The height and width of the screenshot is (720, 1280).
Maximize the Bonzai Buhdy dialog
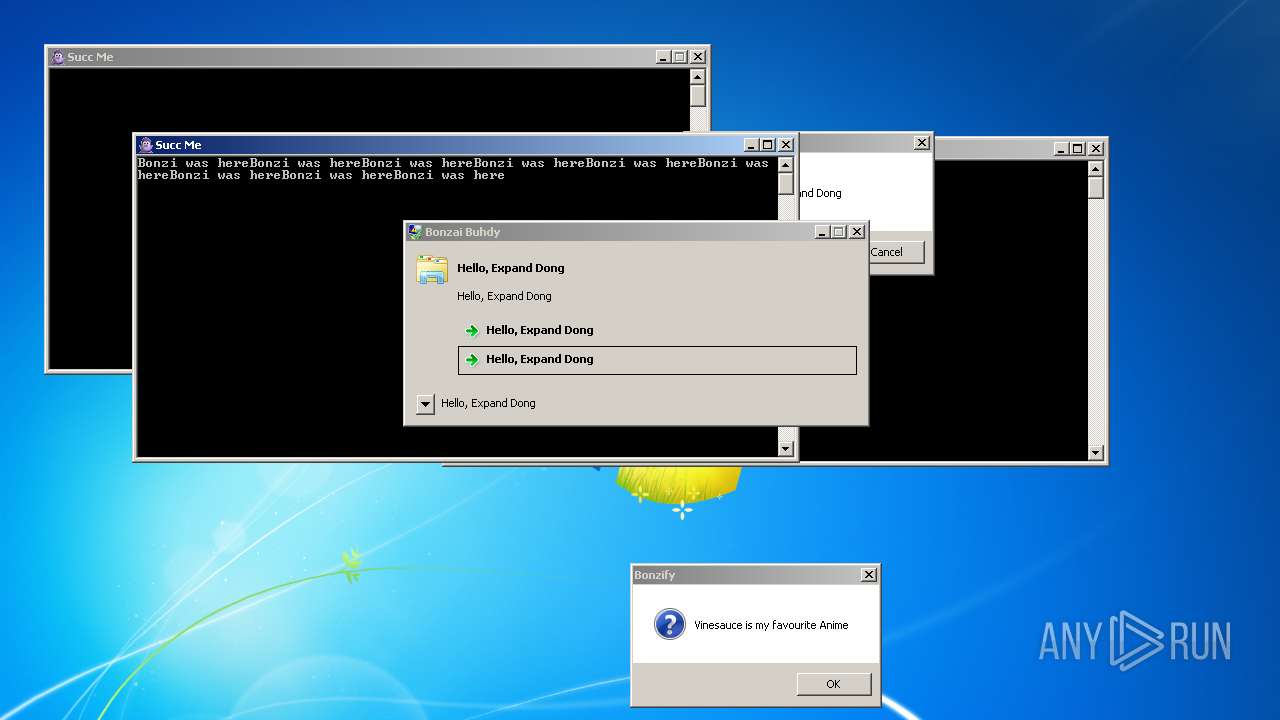(839, 232)
